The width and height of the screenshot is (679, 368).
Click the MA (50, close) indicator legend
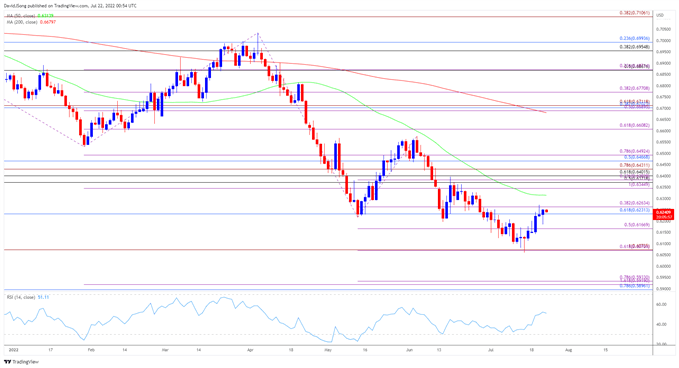point(30,16)
